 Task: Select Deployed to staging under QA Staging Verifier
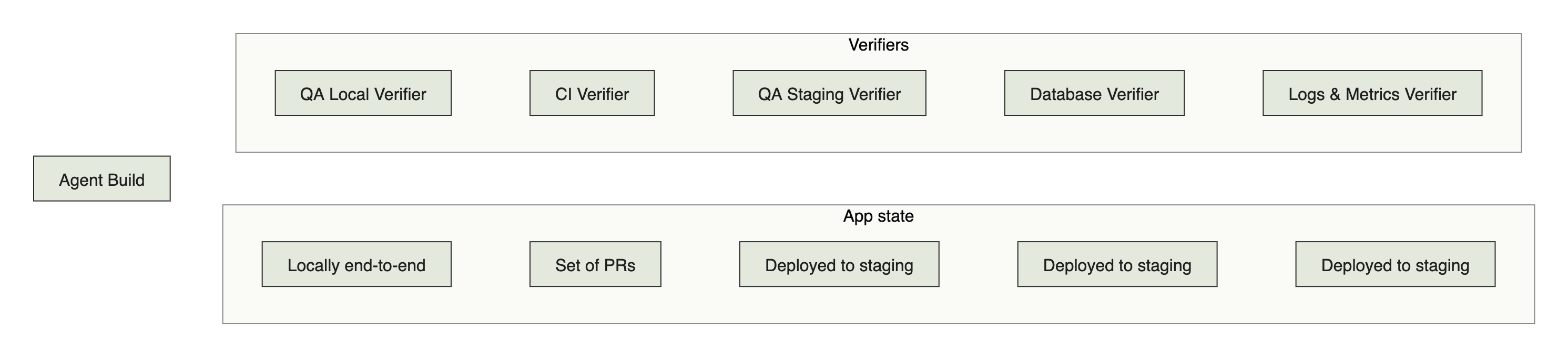click(839, 264)
